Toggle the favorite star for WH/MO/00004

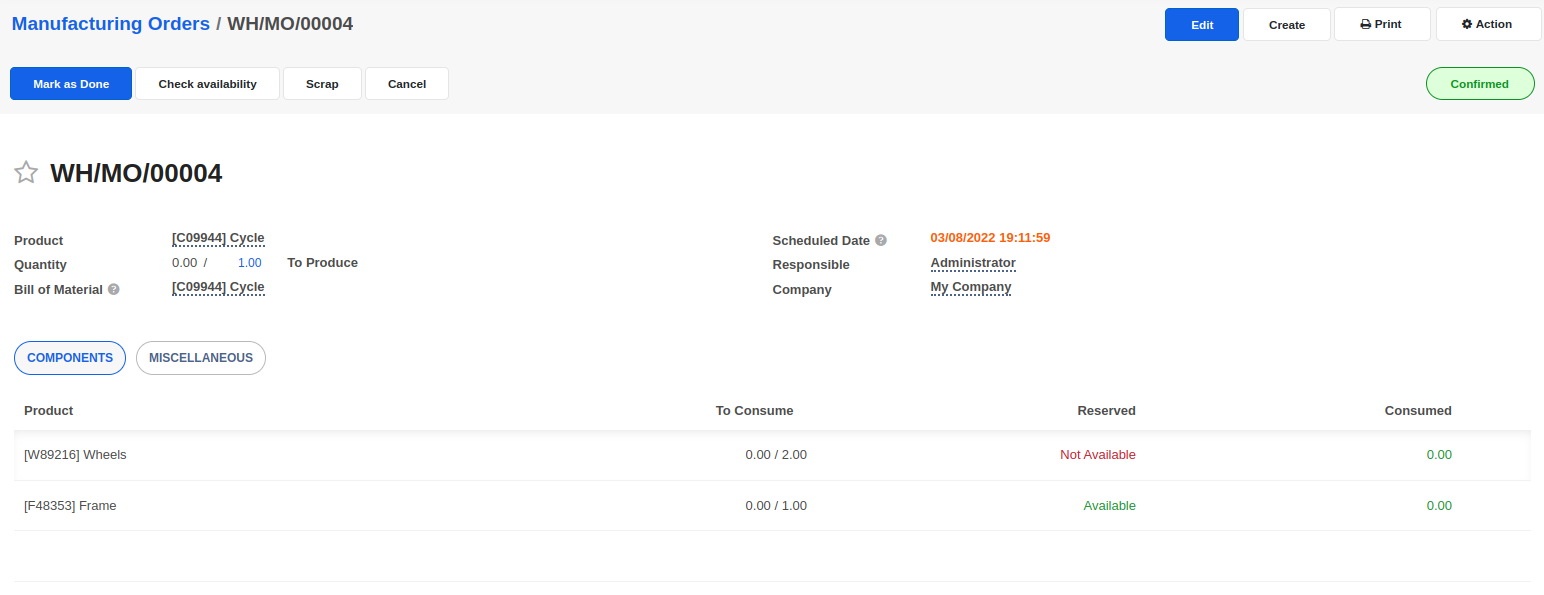(26, 173)
